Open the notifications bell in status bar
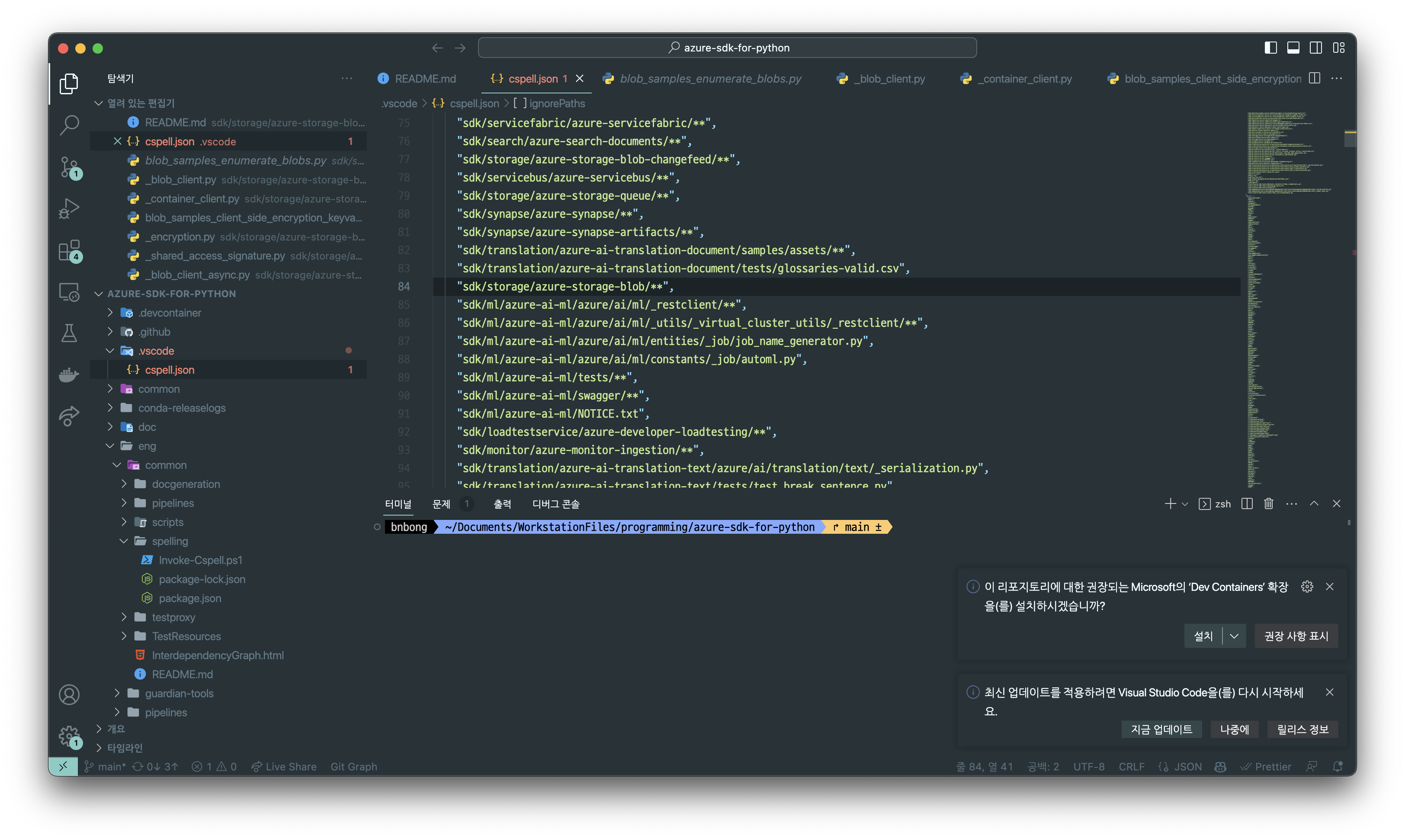The width and height of the screenshot is (1405, 840). tap(1338, 766)
